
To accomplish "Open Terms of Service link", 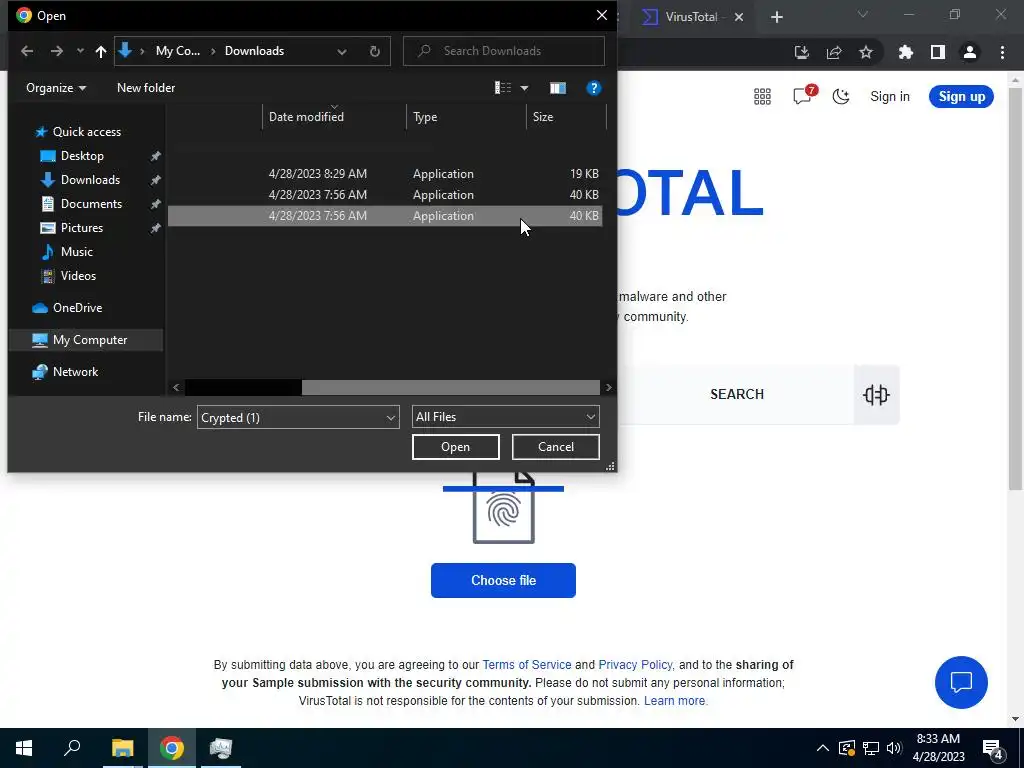I will [527, 665].
